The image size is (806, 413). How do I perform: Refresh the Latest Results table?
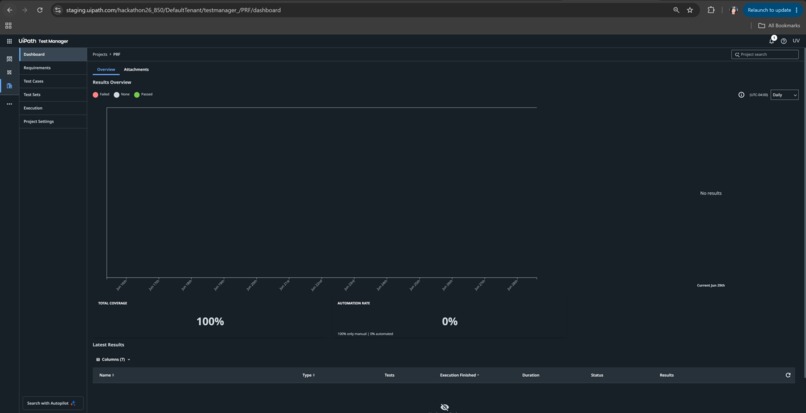point(788,375)
